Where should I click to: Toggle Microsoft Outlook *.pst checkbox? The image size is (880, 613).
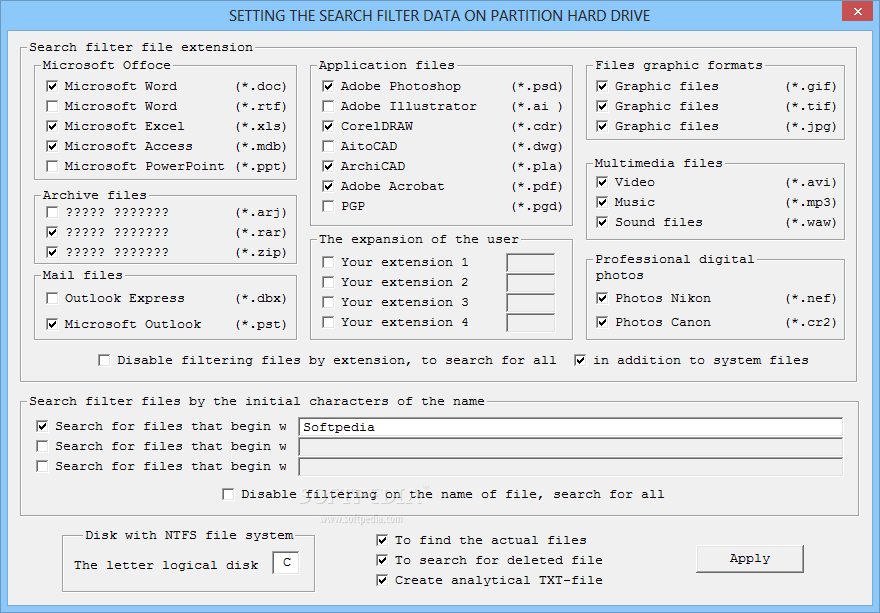point(52,324)
